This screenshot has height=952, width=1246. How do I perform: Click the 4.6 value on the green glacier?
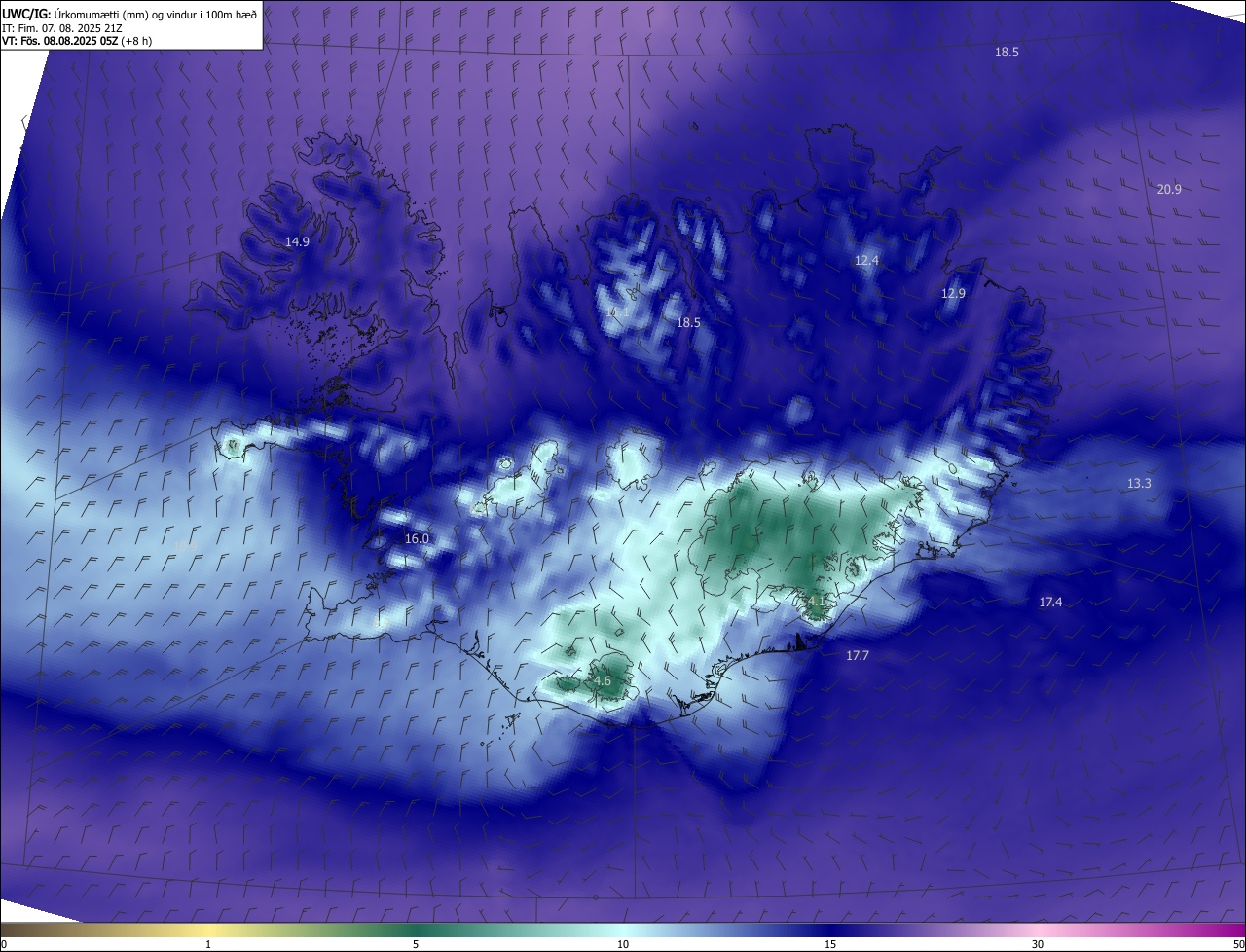[x=602, y=681]
